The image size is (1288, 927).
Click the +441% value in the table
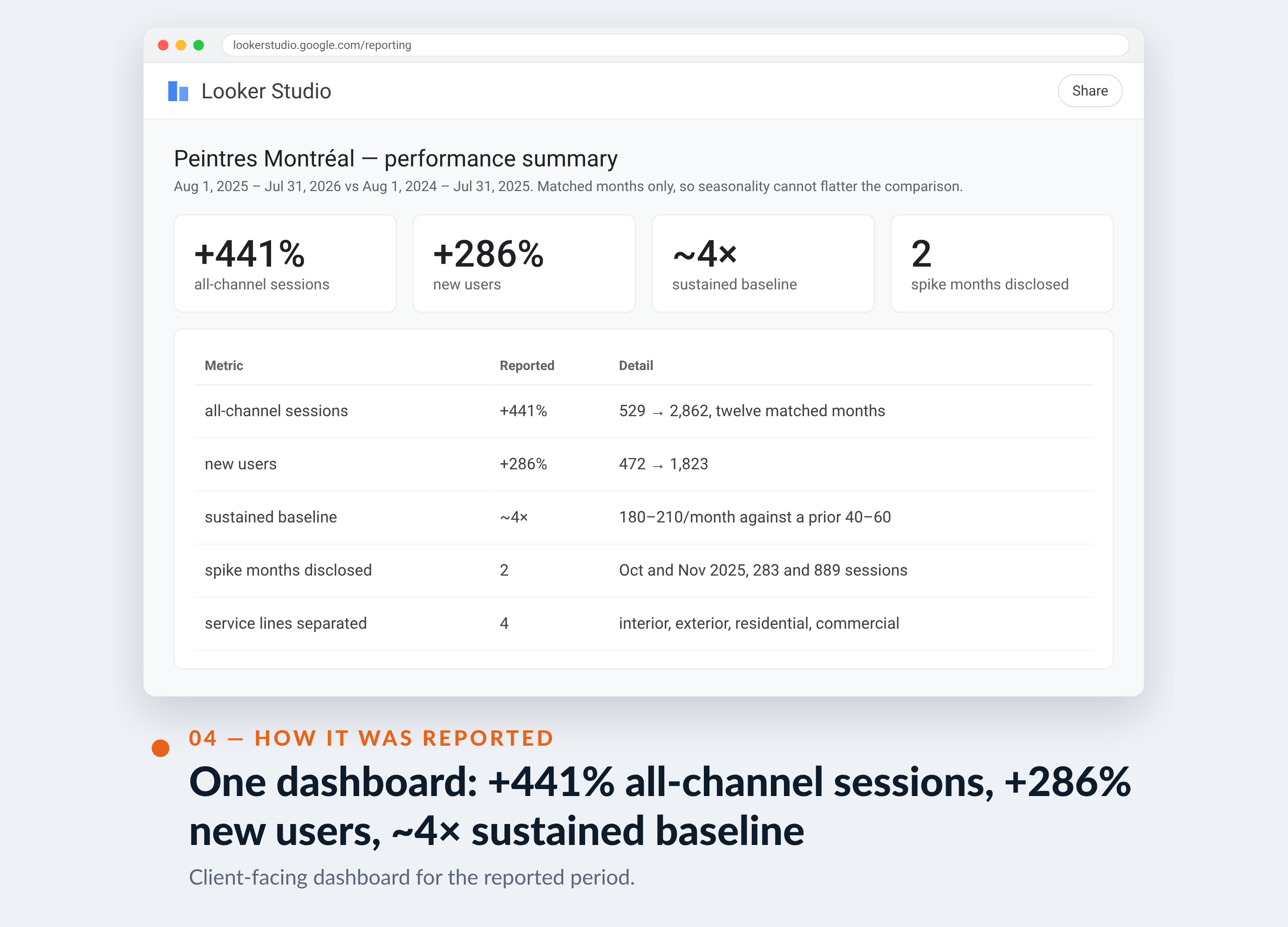(523, 411)
